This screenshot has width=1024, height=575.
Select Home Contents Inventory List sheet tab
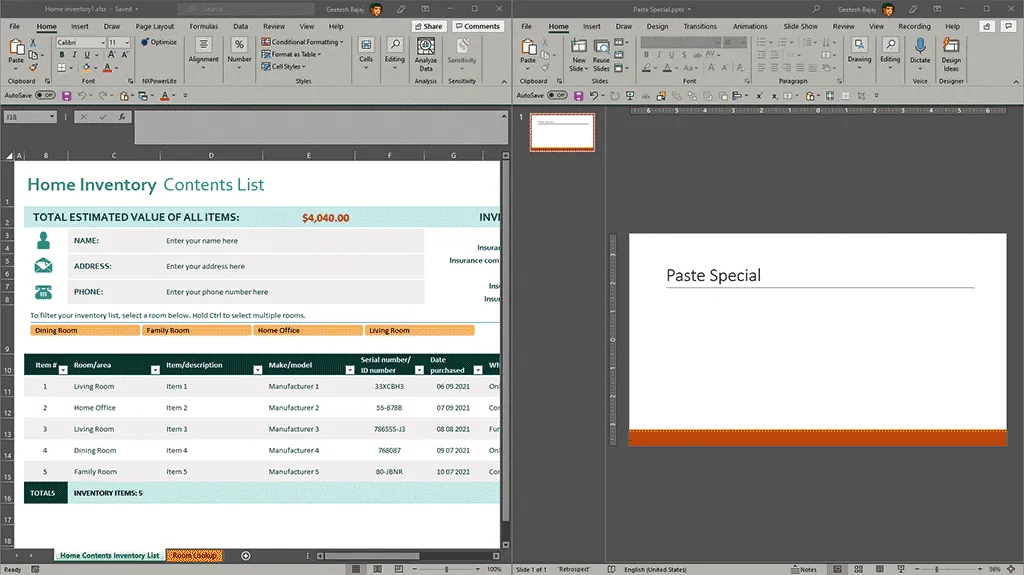110,555
